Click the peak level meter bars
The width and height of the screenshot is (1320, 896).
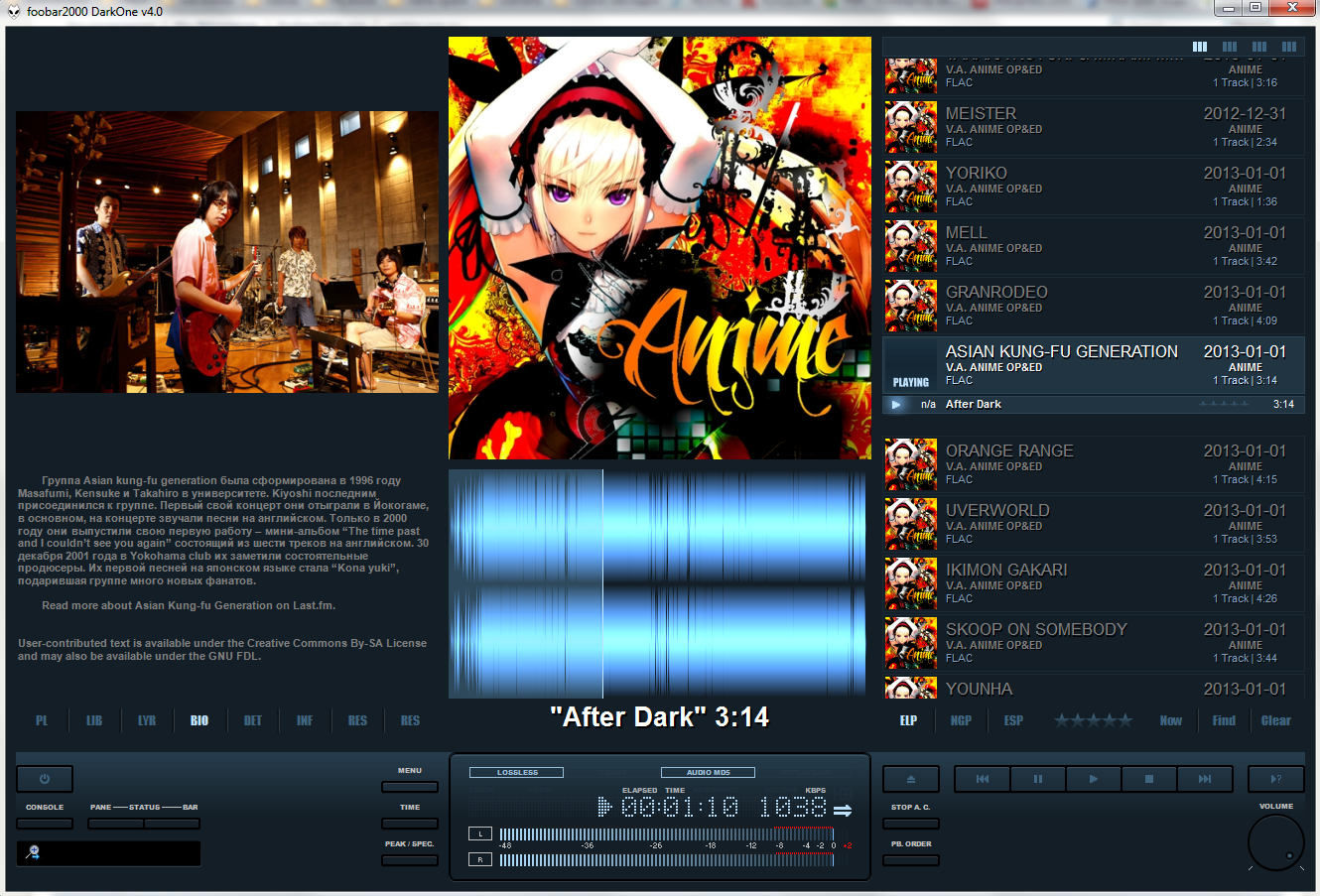point(666,846)
